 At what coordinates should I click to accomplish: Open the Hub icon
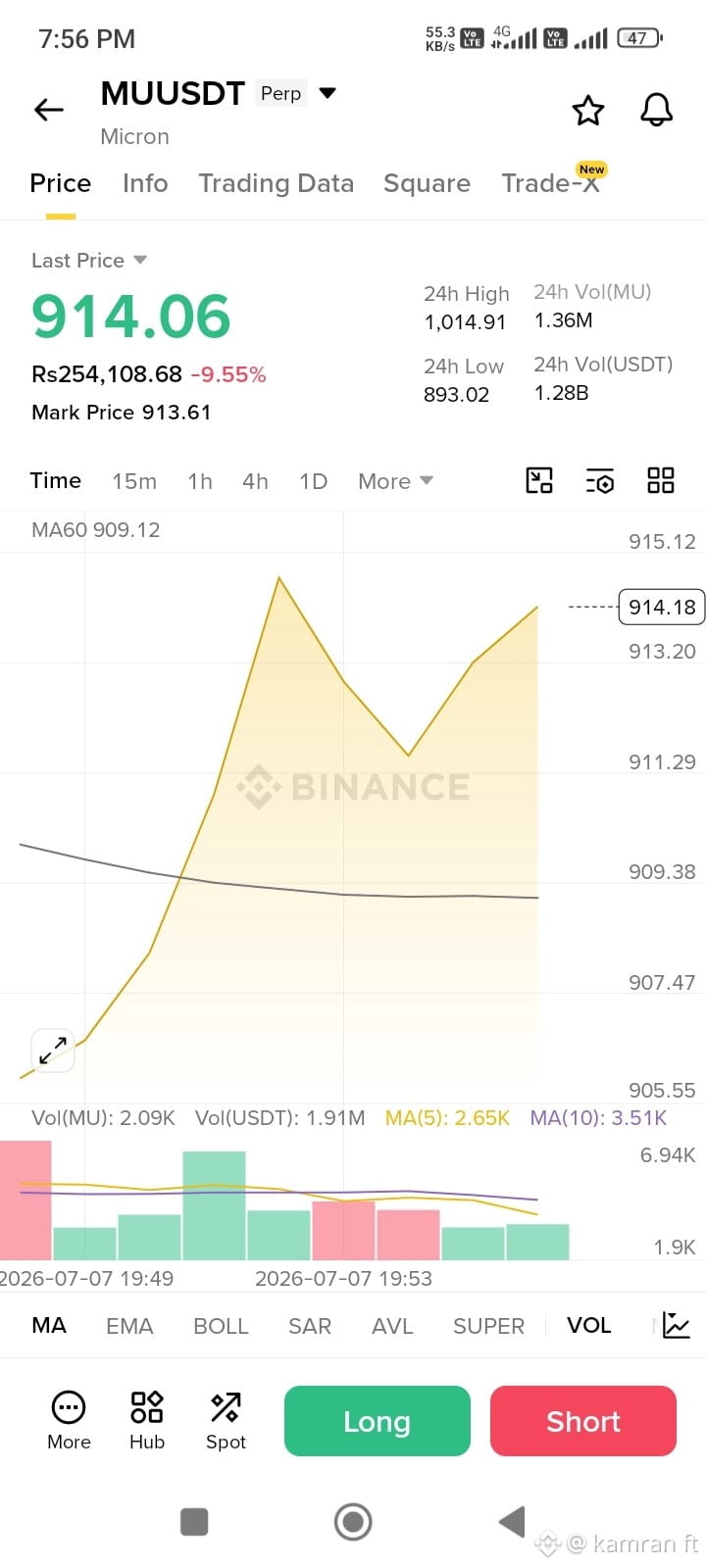point(147,1420)
